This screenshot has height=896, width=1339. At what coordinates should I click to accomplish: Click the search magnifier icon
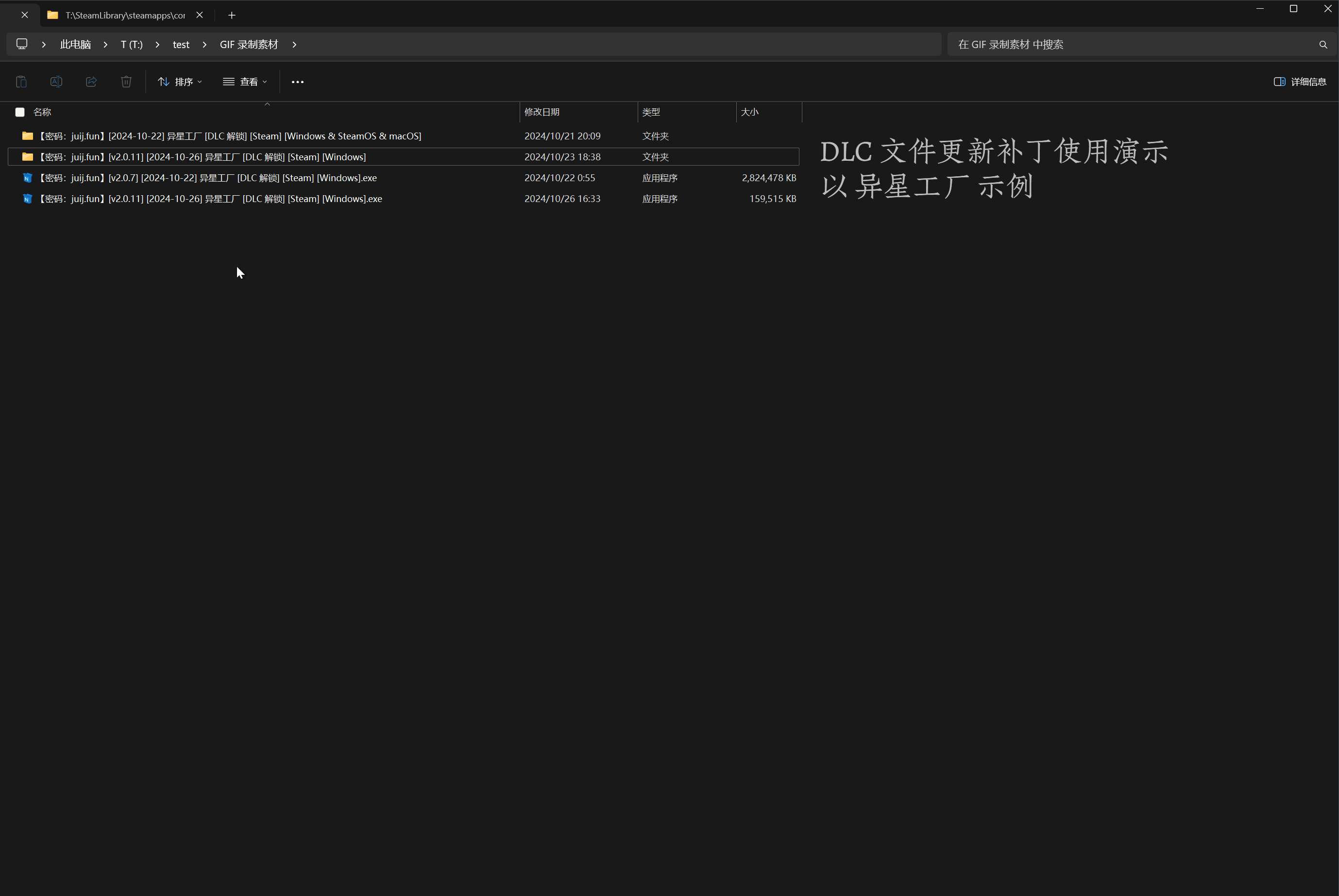(x=1323, y=45)
